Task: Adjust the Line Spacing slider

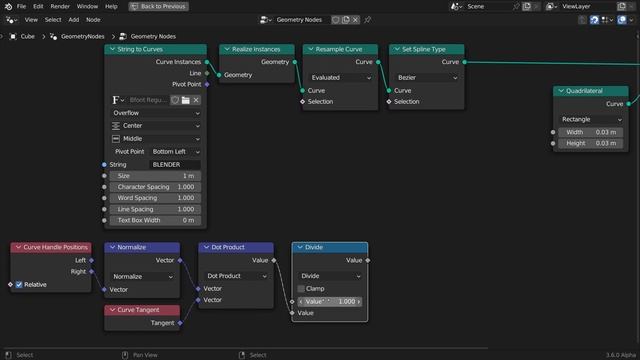Action: (x=156, y=209)
